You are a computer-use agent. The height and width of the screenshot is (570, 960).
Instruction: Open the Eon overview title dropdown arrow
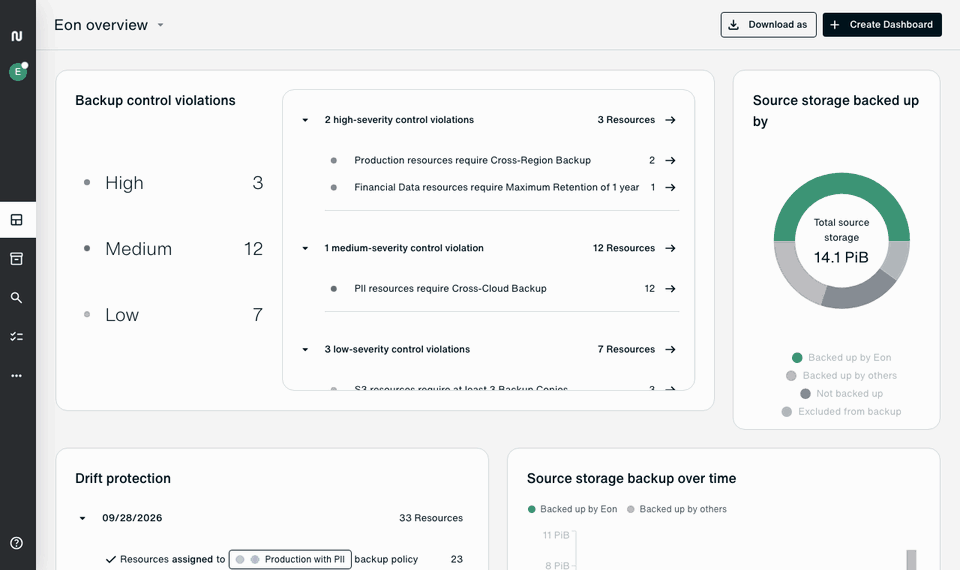(x=160, y=25)
